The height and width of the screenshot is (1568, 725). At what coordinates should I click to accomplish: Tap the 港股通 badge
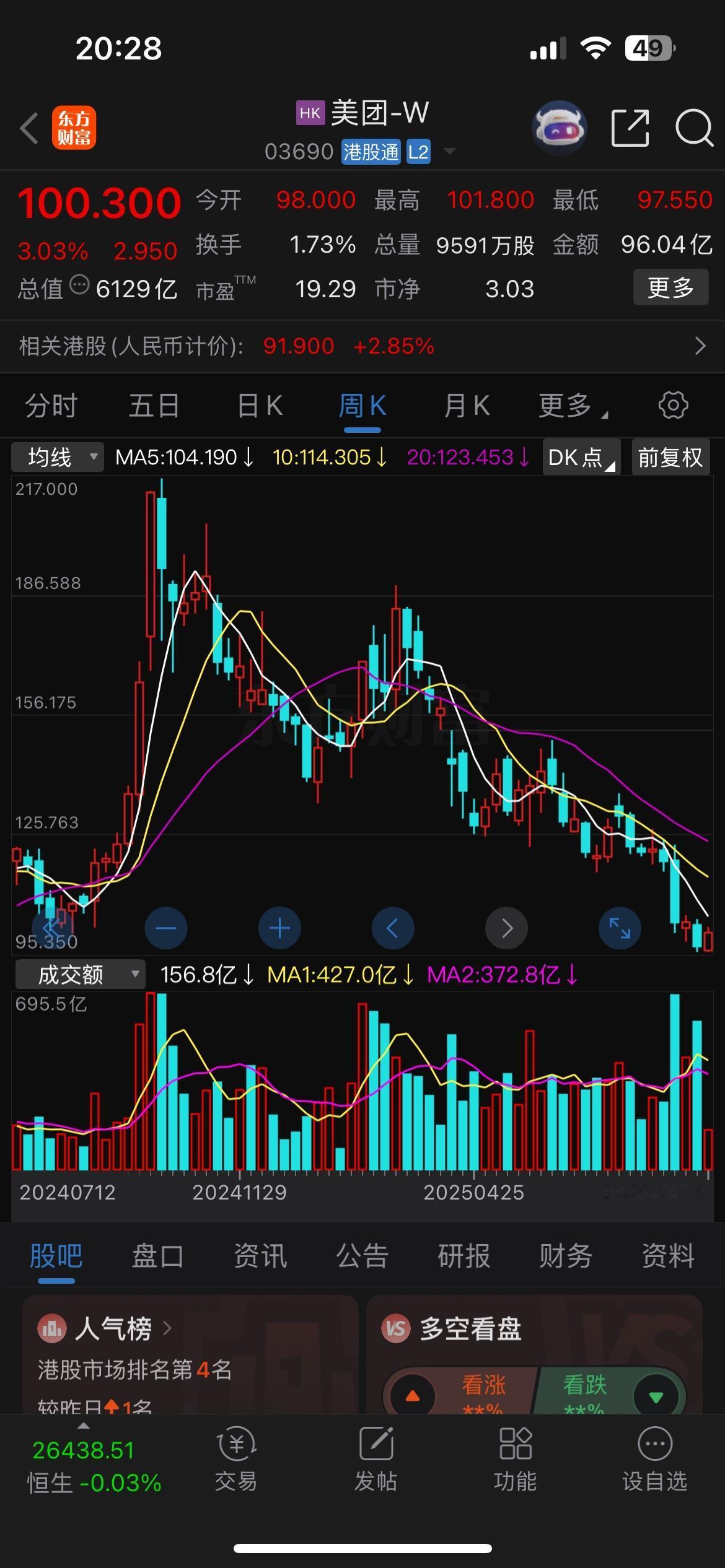point(371,152)
